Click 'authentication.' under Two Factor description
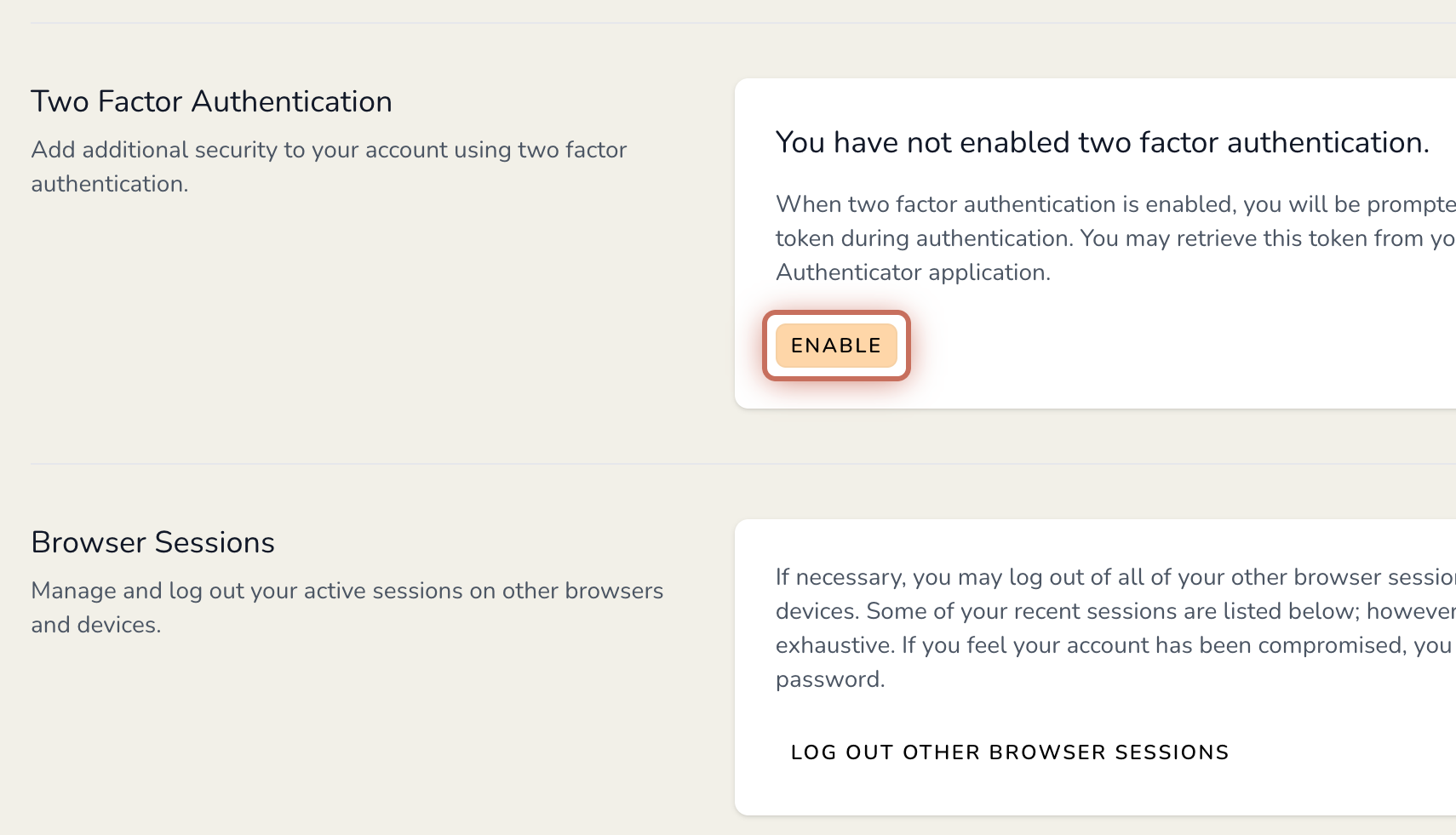 coord(109,184)
